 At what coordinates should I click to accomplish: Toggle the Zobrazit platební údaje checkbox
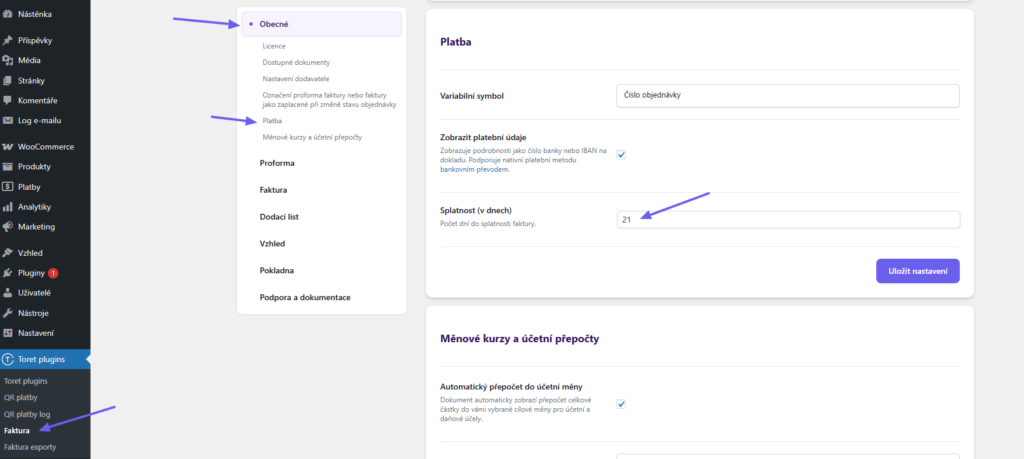[621, 154]
